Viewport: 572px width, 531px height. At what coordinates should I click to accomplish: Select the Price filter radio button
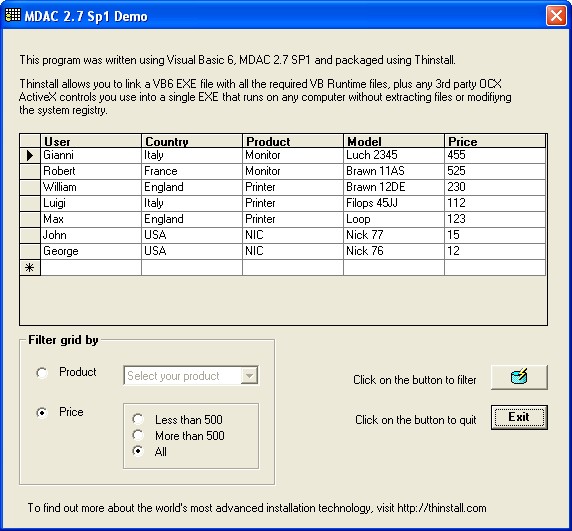tap(42, 412)
